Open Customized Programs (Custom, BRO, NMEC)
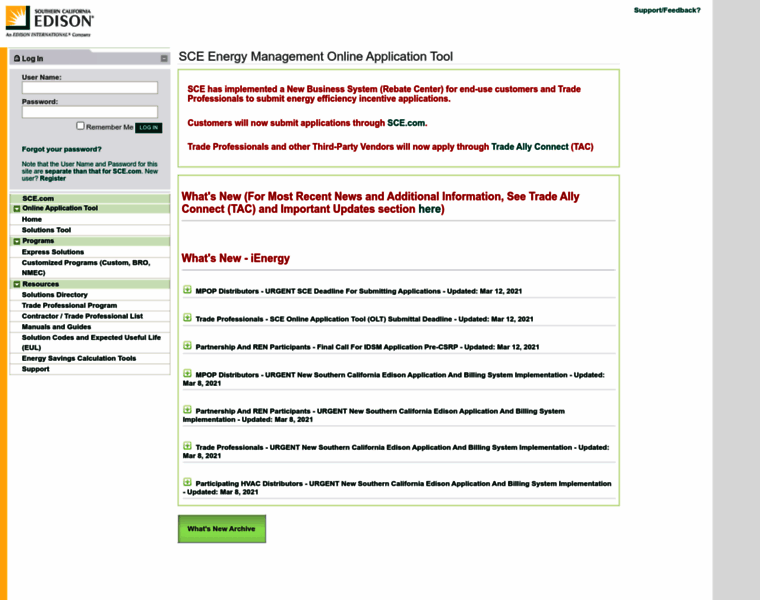 point(86,268)
